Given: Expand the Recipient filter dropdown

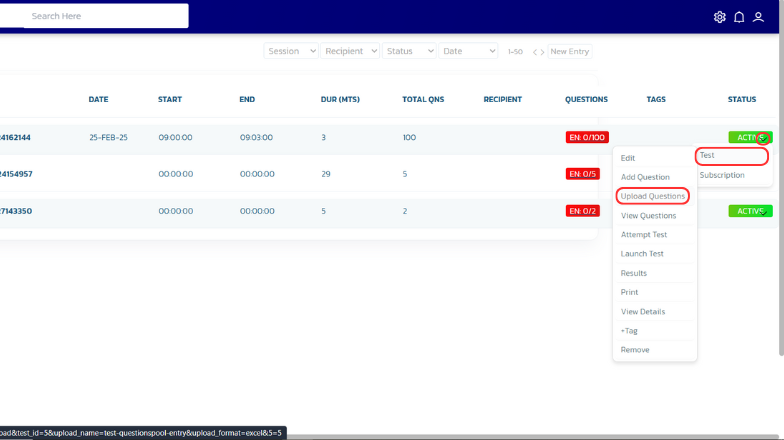Looking at the screenshot, I should click(350, 51).
